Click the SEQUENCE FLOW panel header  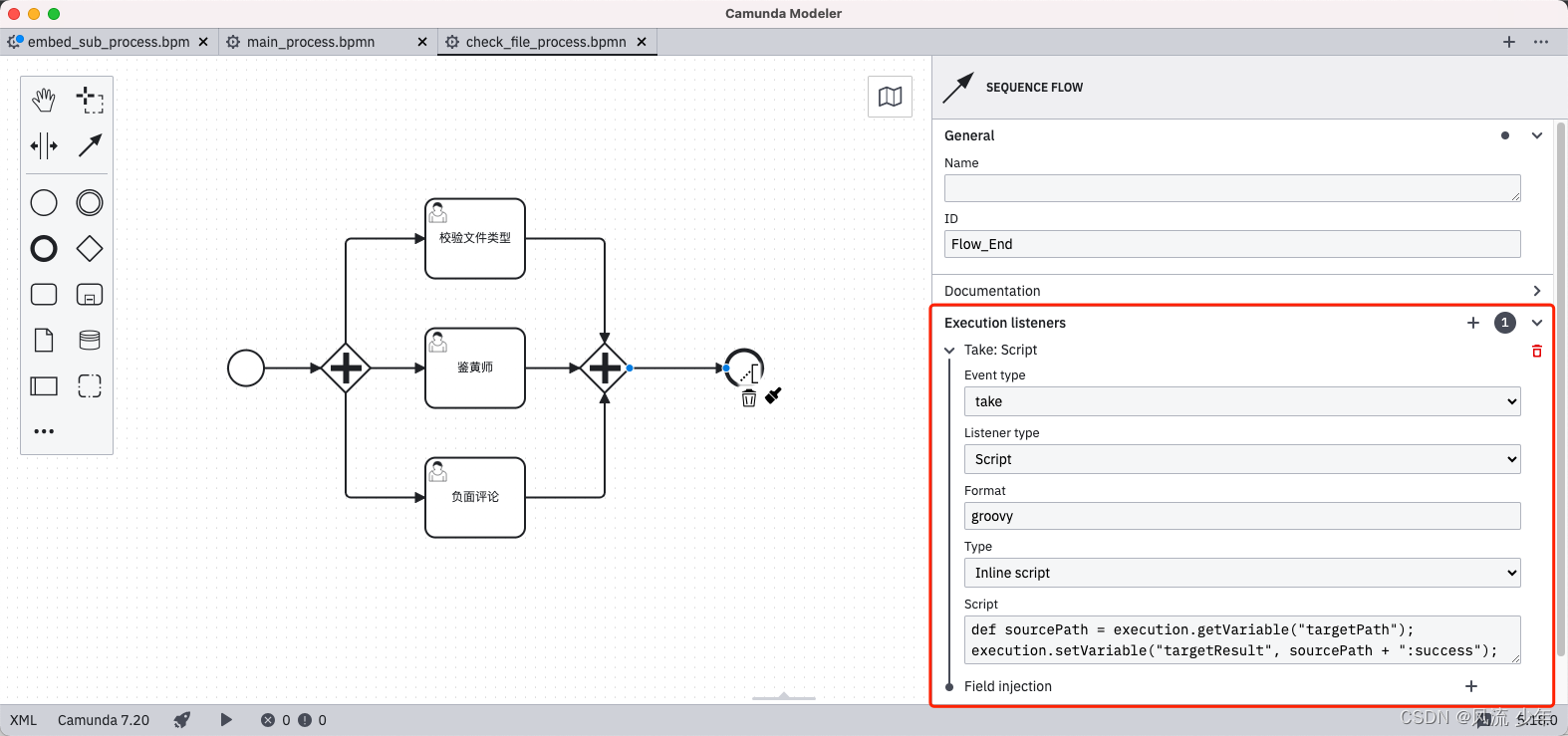click(1034, 88)
